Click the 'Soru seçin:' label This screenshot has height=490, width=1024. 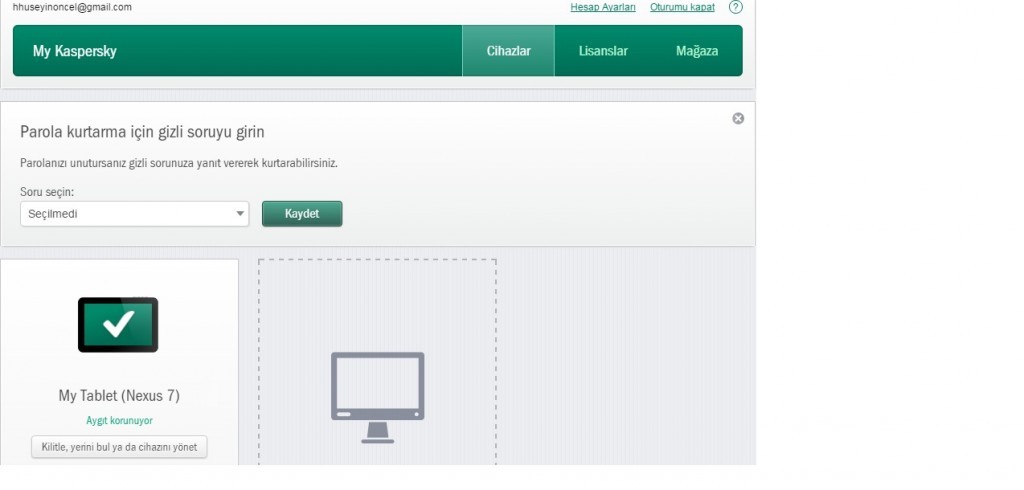(47, 192)
